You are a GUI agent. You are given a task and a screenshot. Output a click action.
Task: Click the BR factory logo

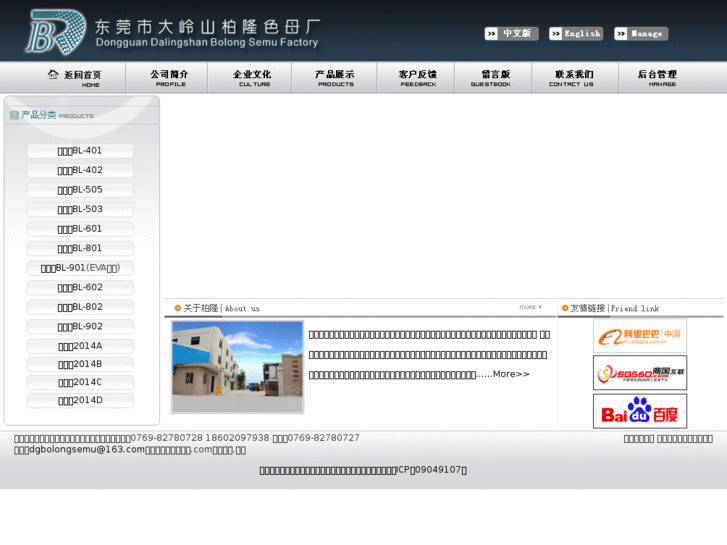(56, 32)
